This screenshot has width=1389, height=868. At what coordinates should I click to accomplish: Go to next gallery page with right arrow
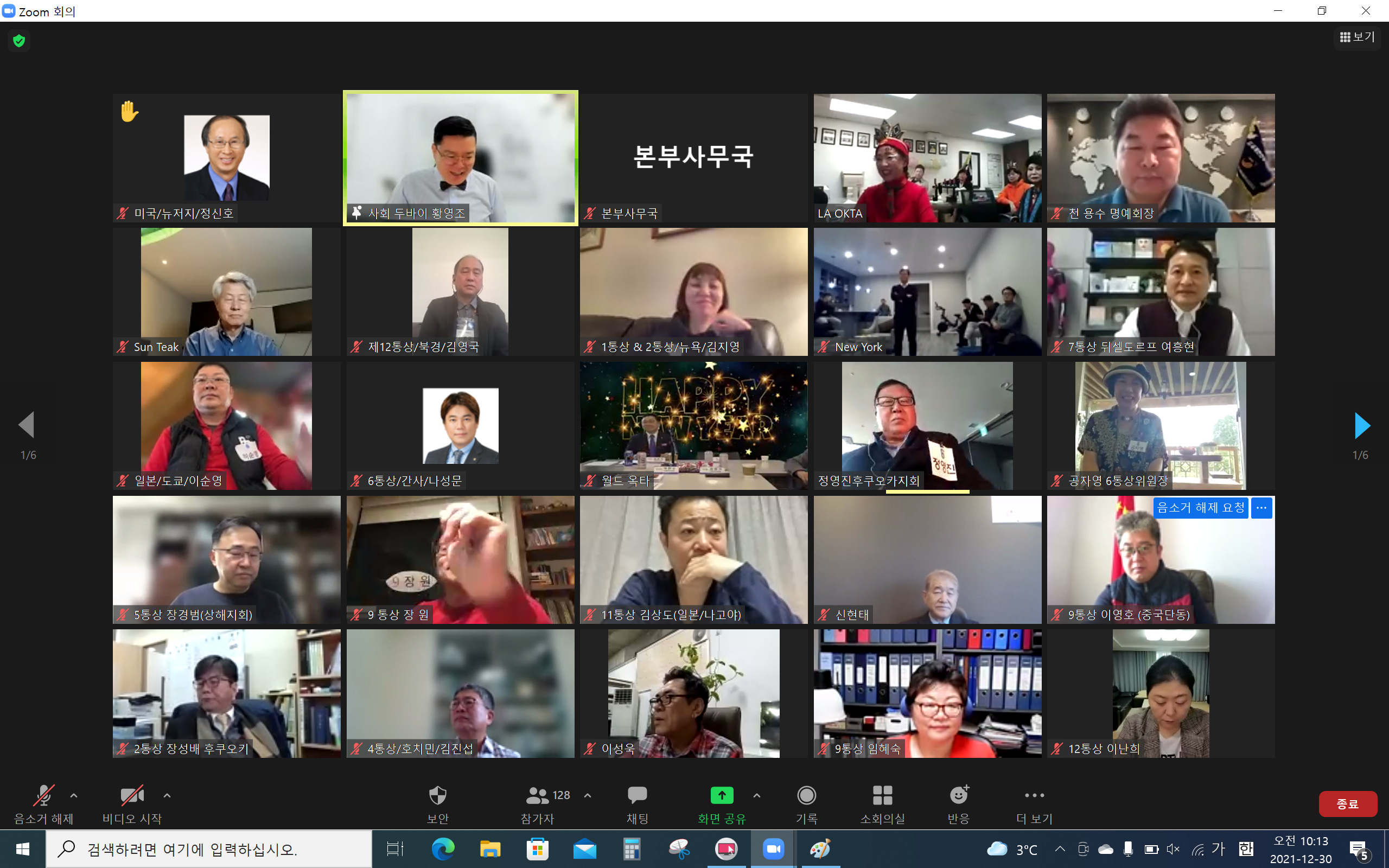(x=1362, y=425)
